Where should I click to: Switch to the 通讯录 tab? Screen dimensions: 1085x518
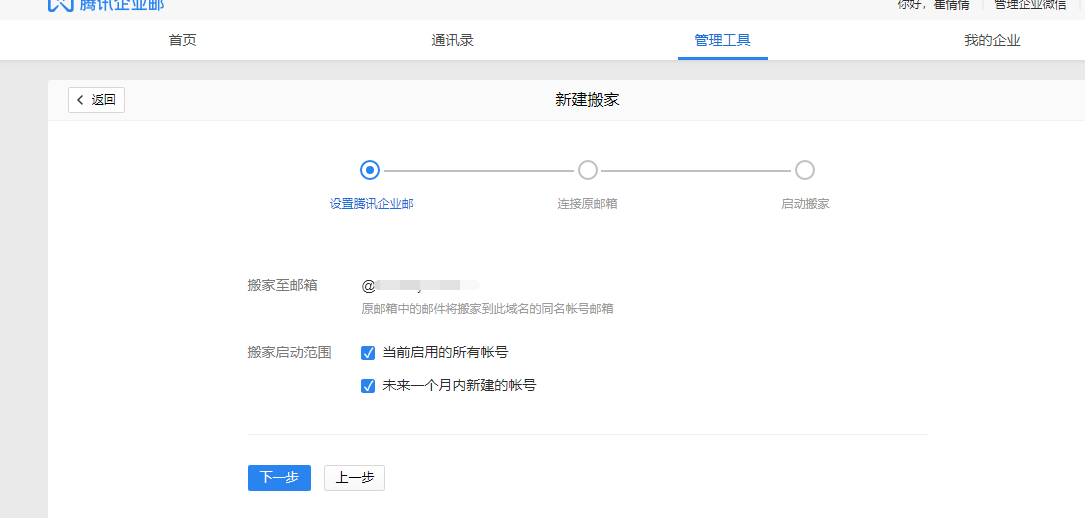[x=452, y=41]
